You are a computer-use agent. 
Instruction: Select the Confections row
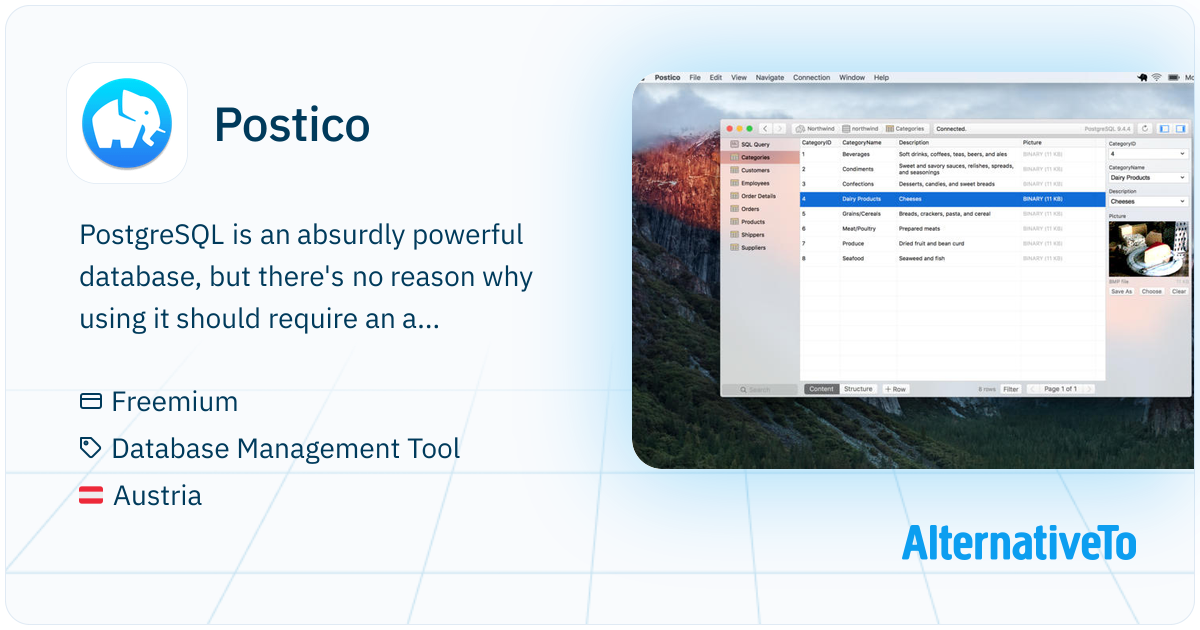tap(953, 184)
